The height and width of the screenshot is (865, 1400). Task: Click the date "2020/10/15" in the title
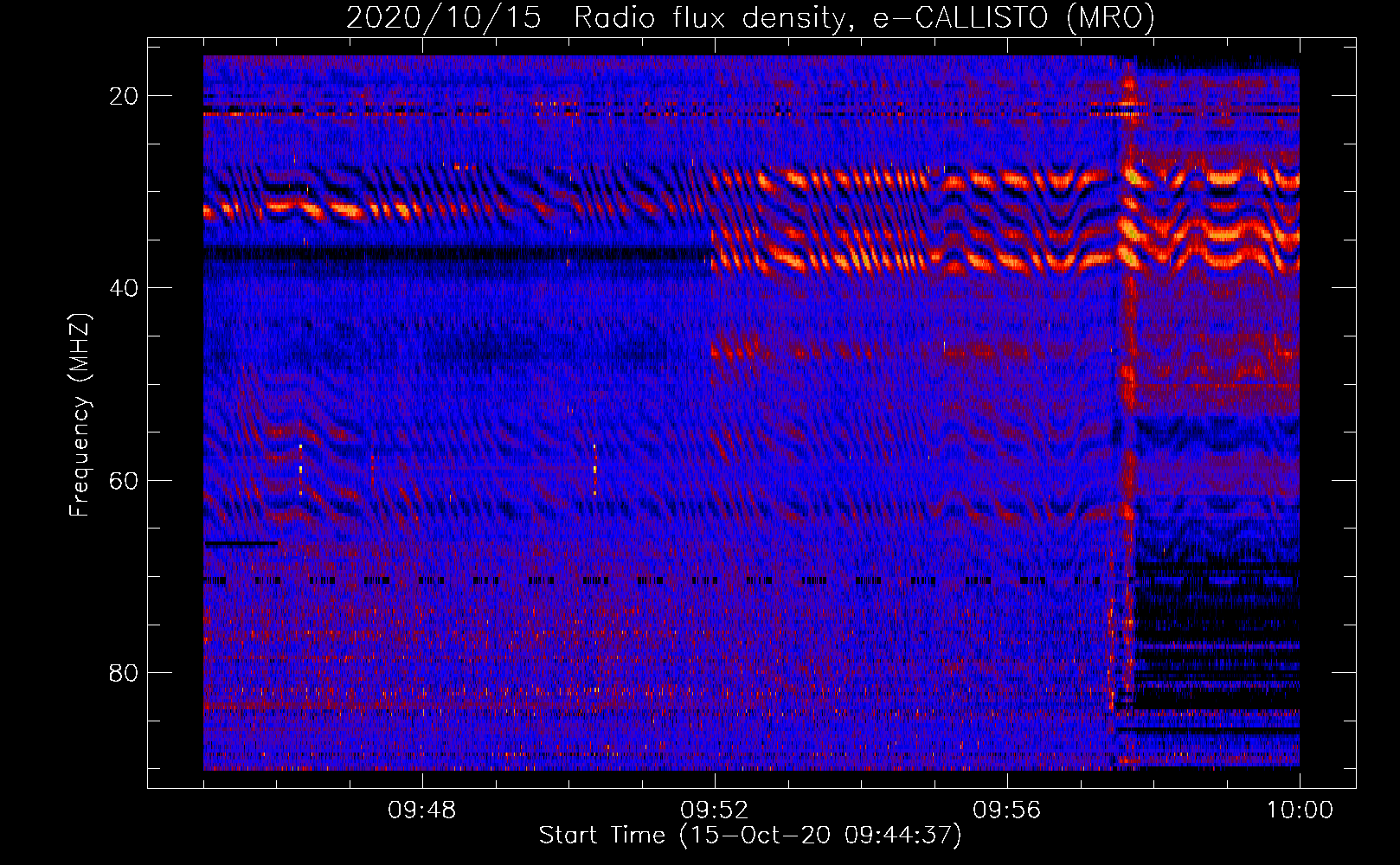pyautogui.click(x=444, y=17)
